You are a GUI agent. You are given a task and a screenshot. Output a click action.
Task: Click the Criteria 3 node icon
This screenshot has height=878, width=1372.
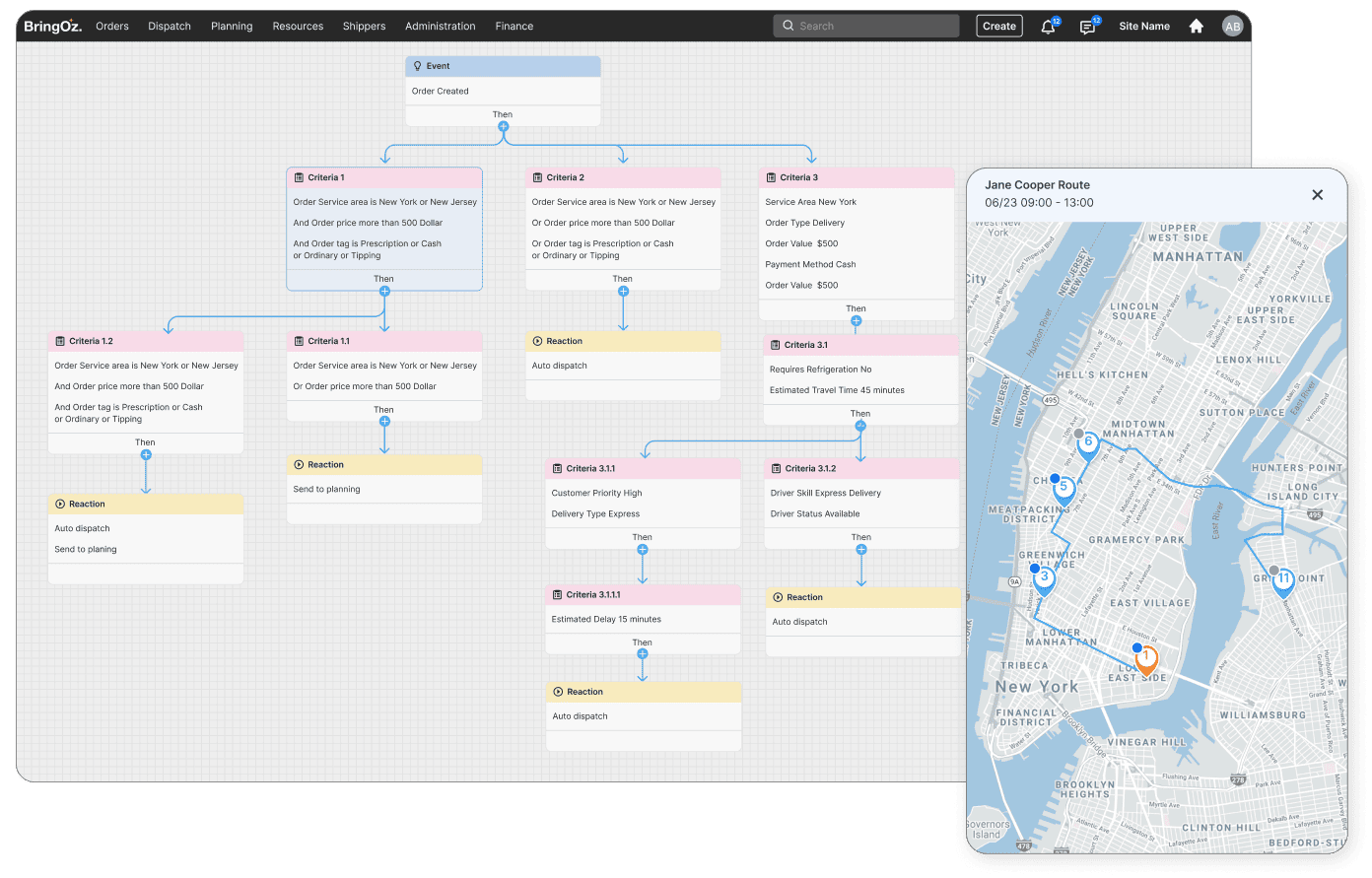tap(771, 177)
